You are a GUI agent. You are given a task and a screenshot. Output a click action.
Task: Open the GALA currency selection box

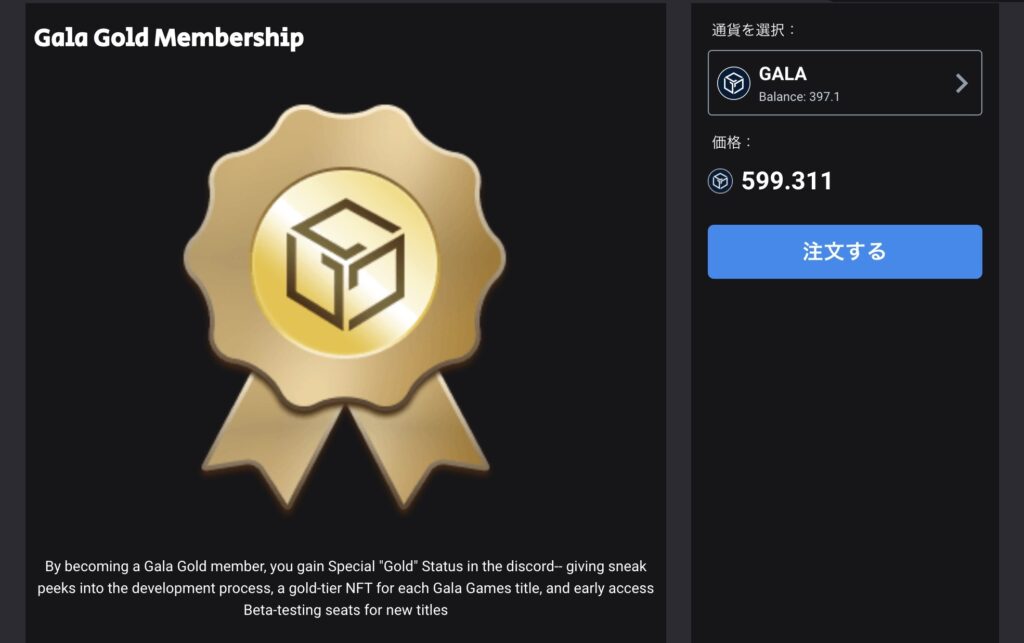pos(844,83)
